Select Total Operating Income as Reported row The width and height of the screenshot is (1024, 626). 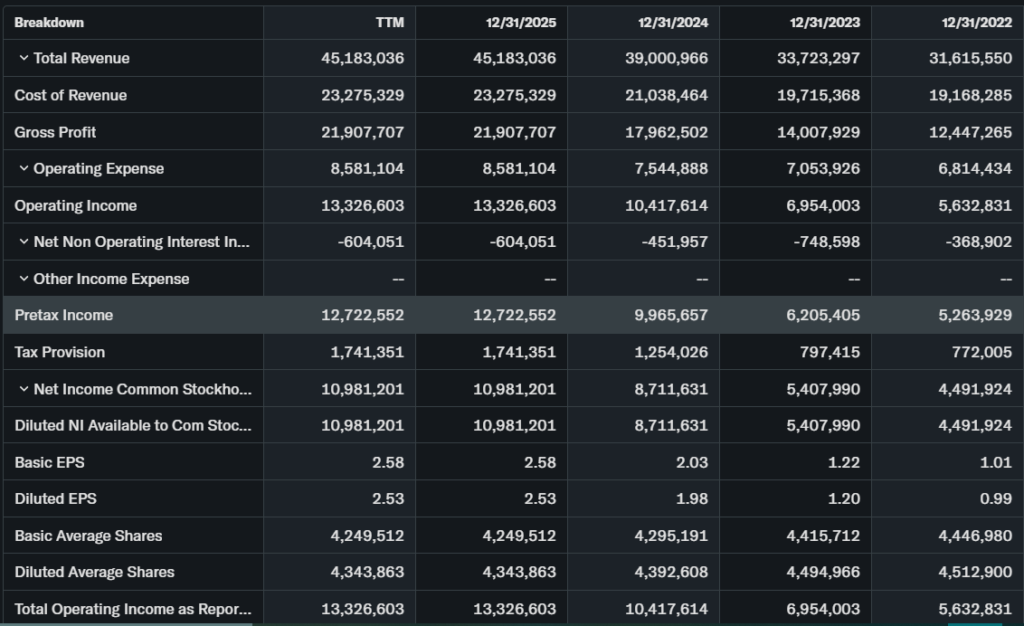[x=132, y=609]
